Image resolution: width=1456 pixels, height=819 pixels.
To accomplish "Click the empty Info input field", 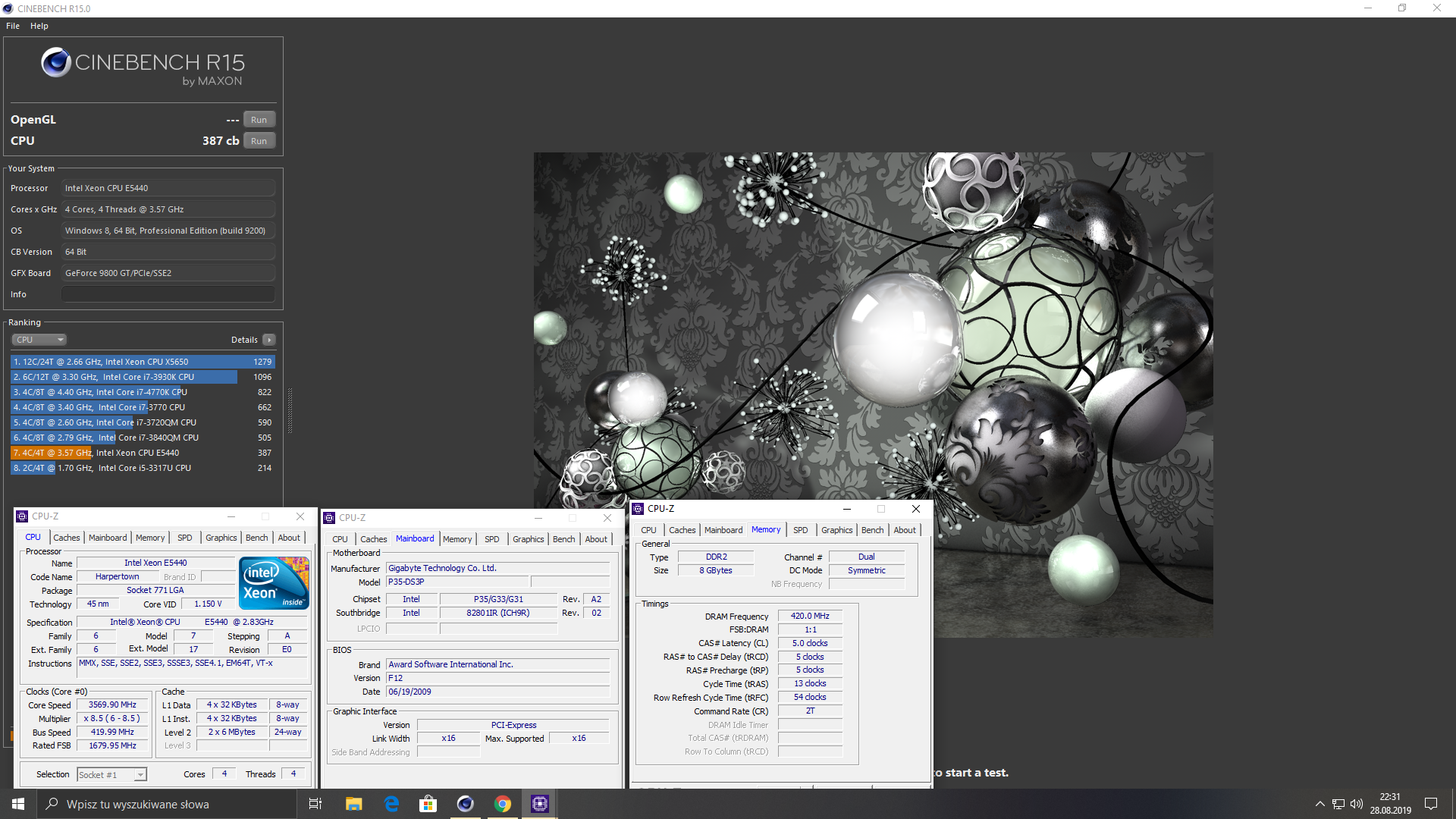I will [168, 294].
